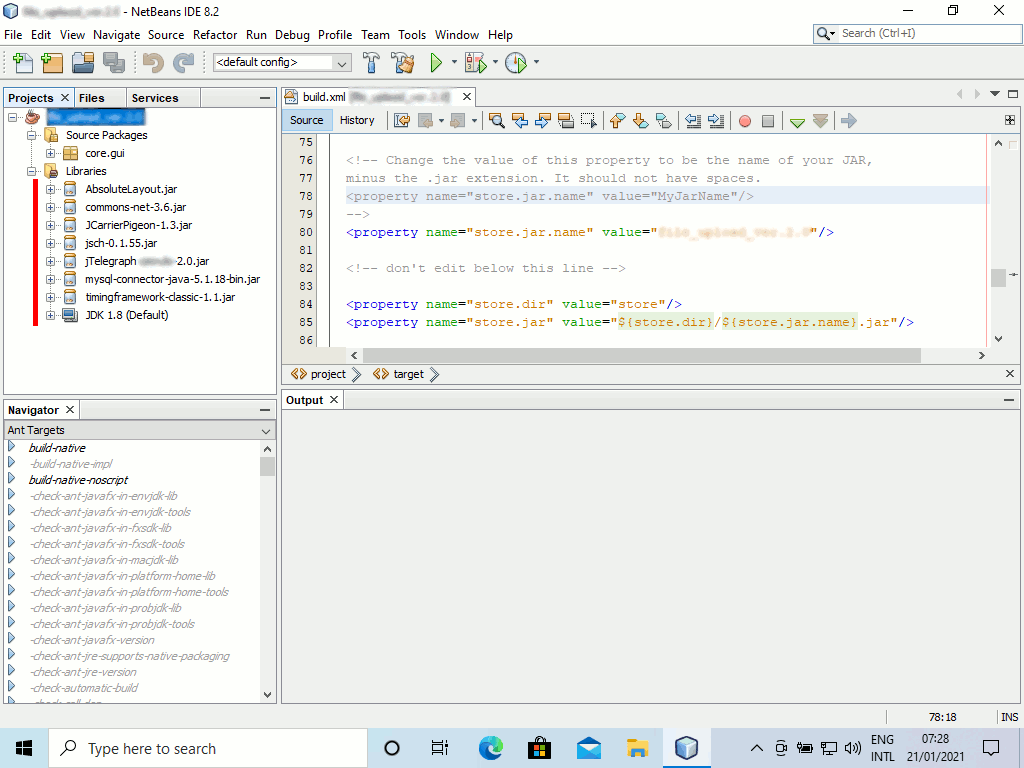Click the Find Selection magnifier icon
Screen dimensions: 1024x768
point(497,121)
